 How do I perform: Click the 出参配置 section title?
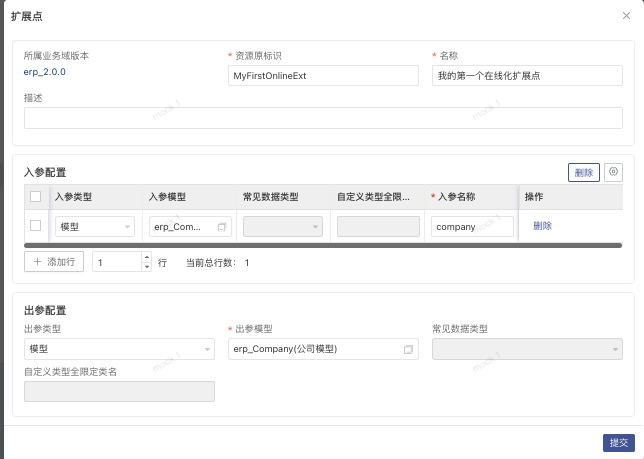pyautogui.click(x=45, y=310)
